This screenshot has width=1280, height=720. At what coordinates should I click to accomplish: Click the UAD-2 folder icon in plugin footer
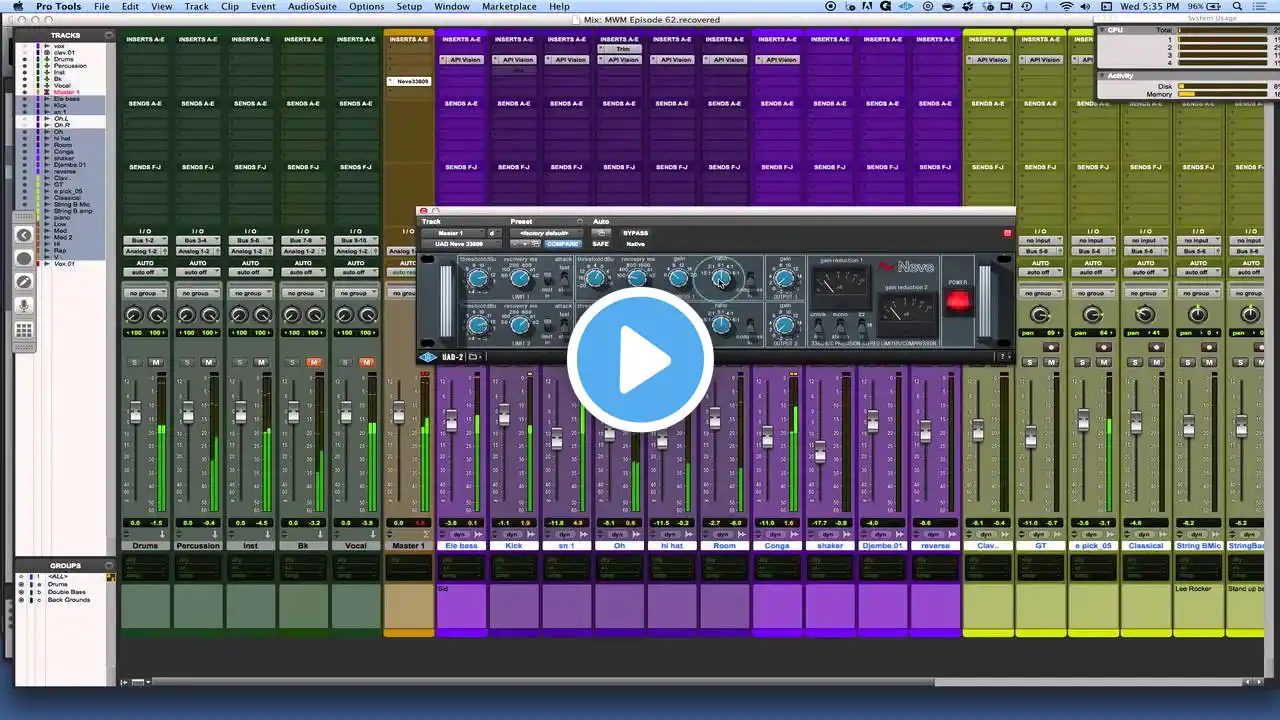pyautogui.click(x=474, y=357)
